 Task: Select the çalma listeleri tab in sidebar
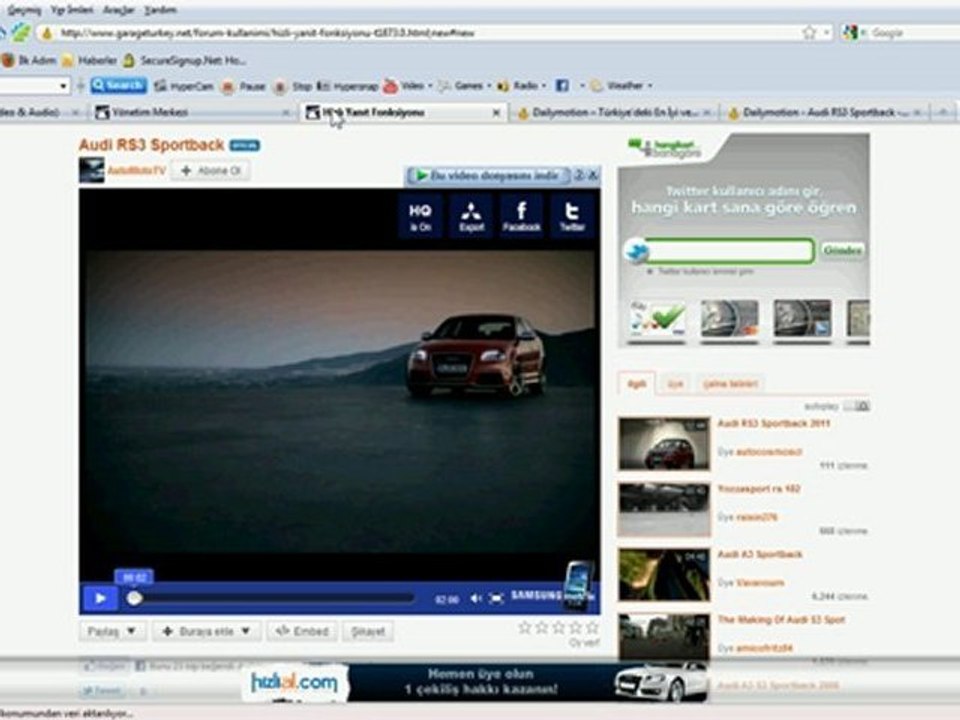[x=730, y=384]
